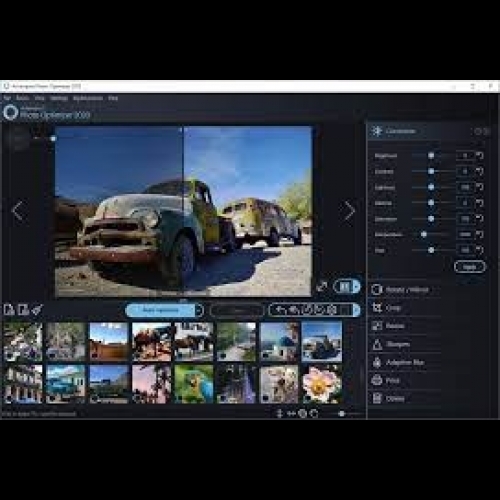Image resolution: width=500 pixels, height=500 pixels.
Task: Tick checkbox on the turquoise houses thumbnail
Action: point(52,398)
